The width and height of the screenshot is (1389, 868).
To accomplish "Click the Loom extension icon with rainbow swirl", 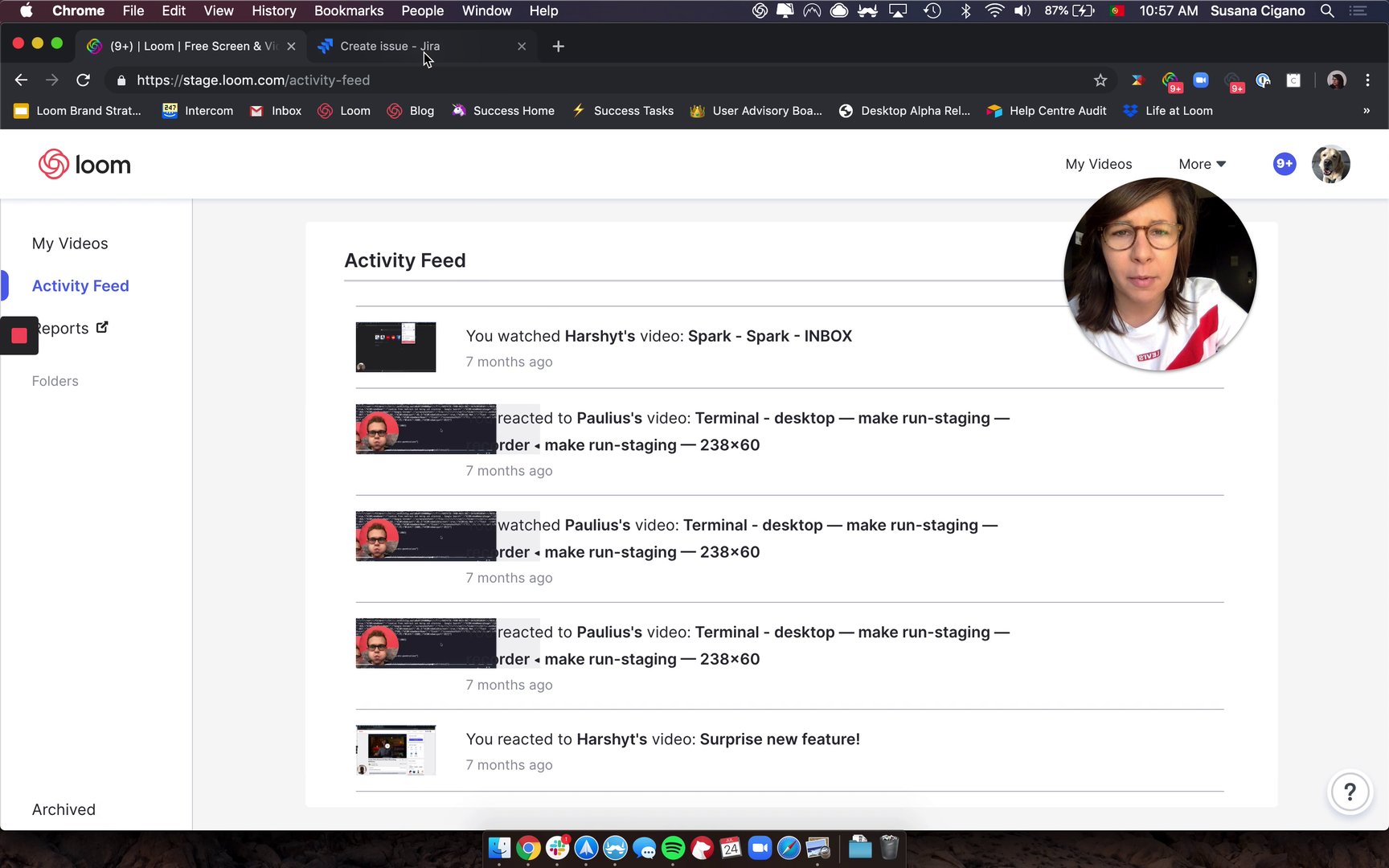I will [x=1170, y=80].
